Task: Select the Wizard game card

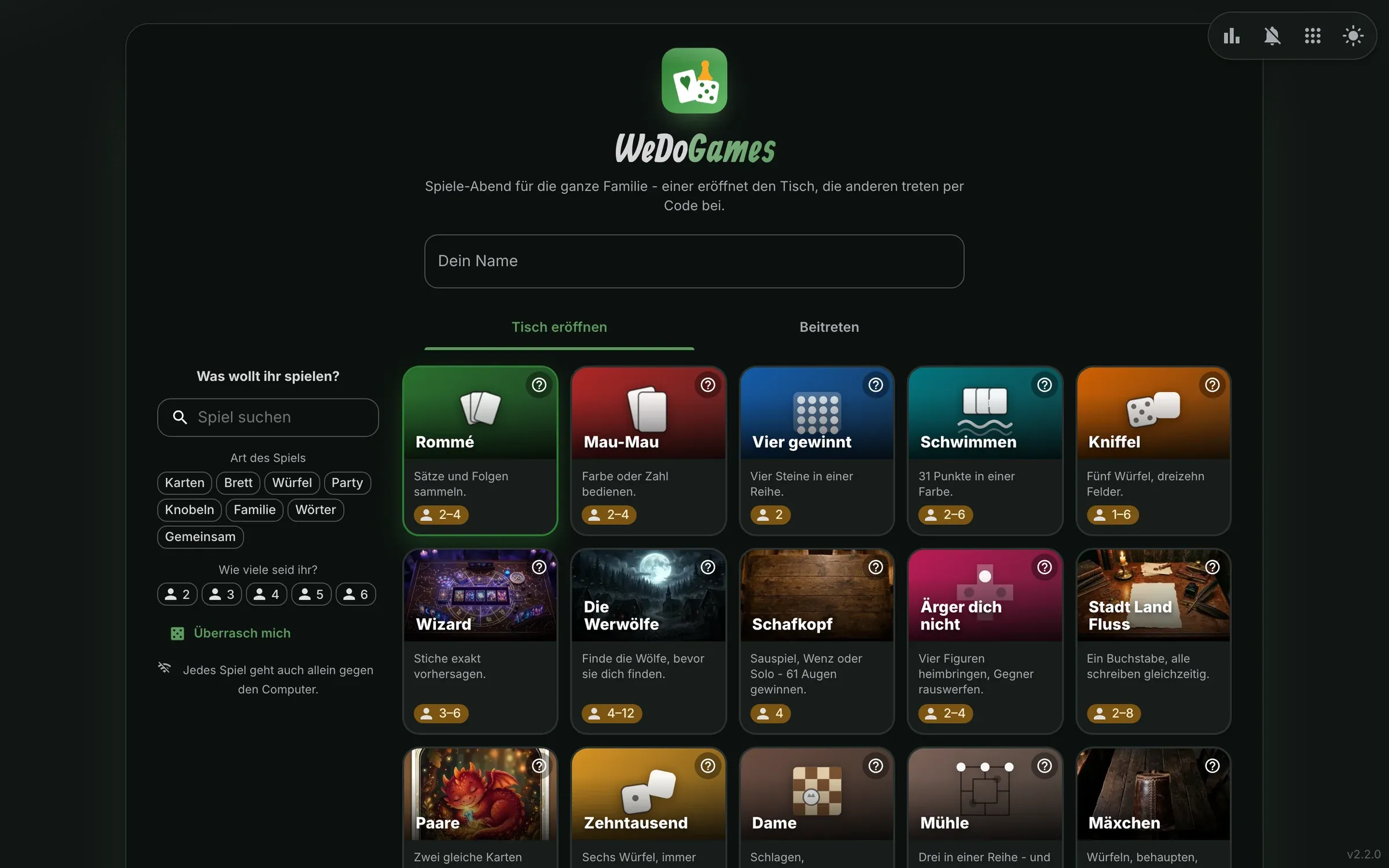Action: coord(480,641)
